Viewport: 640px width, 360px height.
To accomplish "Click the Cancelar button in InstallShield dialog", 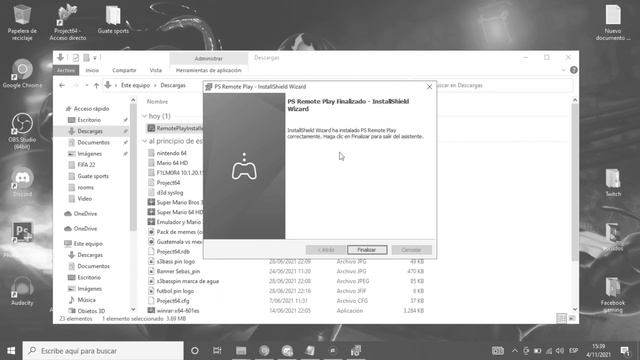I will pyautogui.click(x=411, y=250).
